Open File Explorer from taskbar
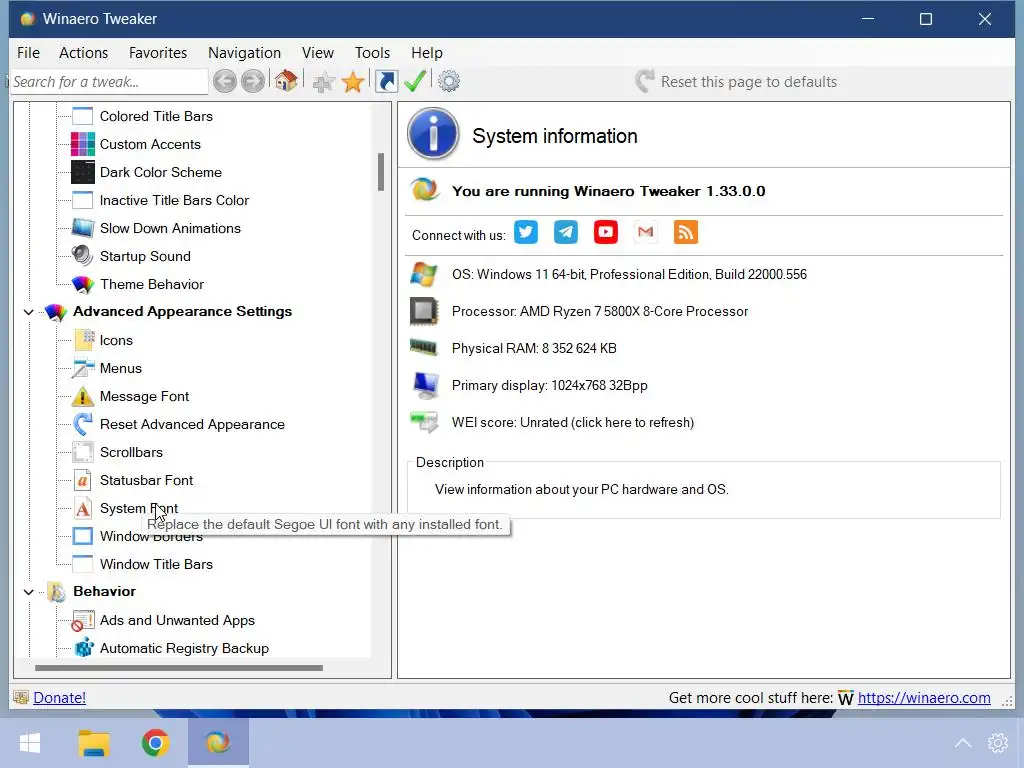Viewport: 1024px width, 768px height. click(93, 743)
